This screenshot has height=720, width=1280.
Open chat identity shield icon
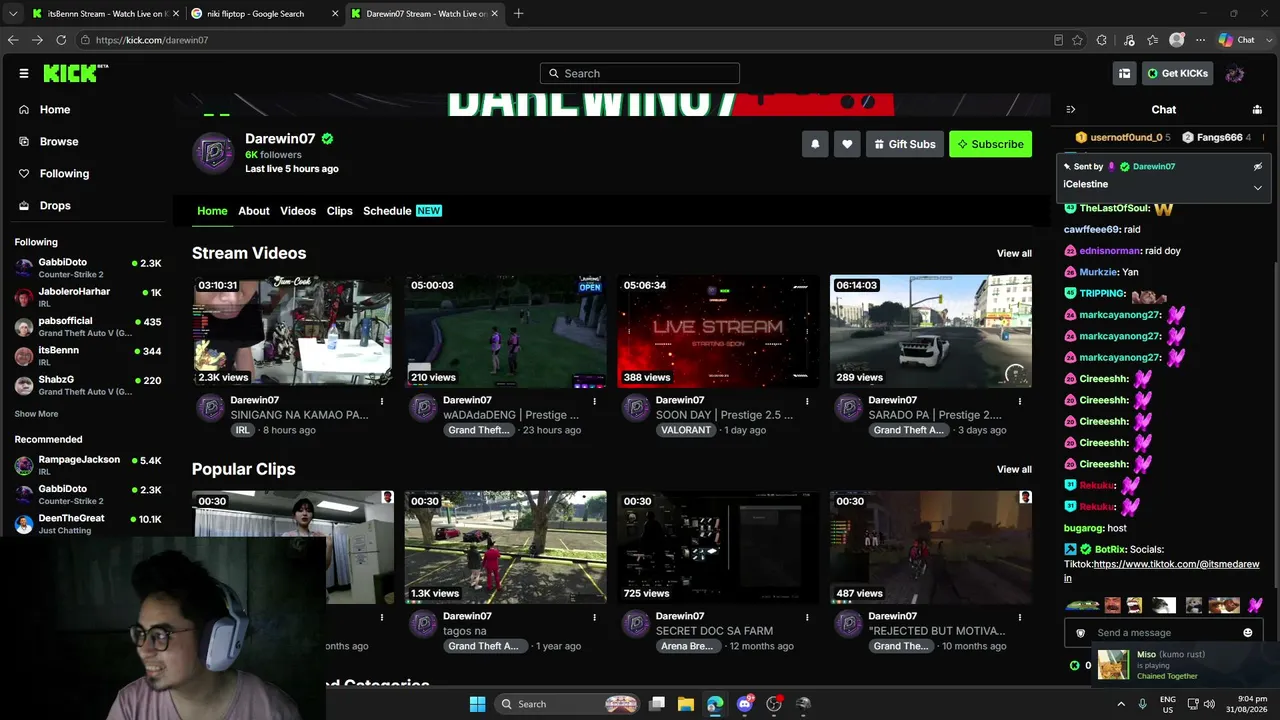[x=1080, y=633]
